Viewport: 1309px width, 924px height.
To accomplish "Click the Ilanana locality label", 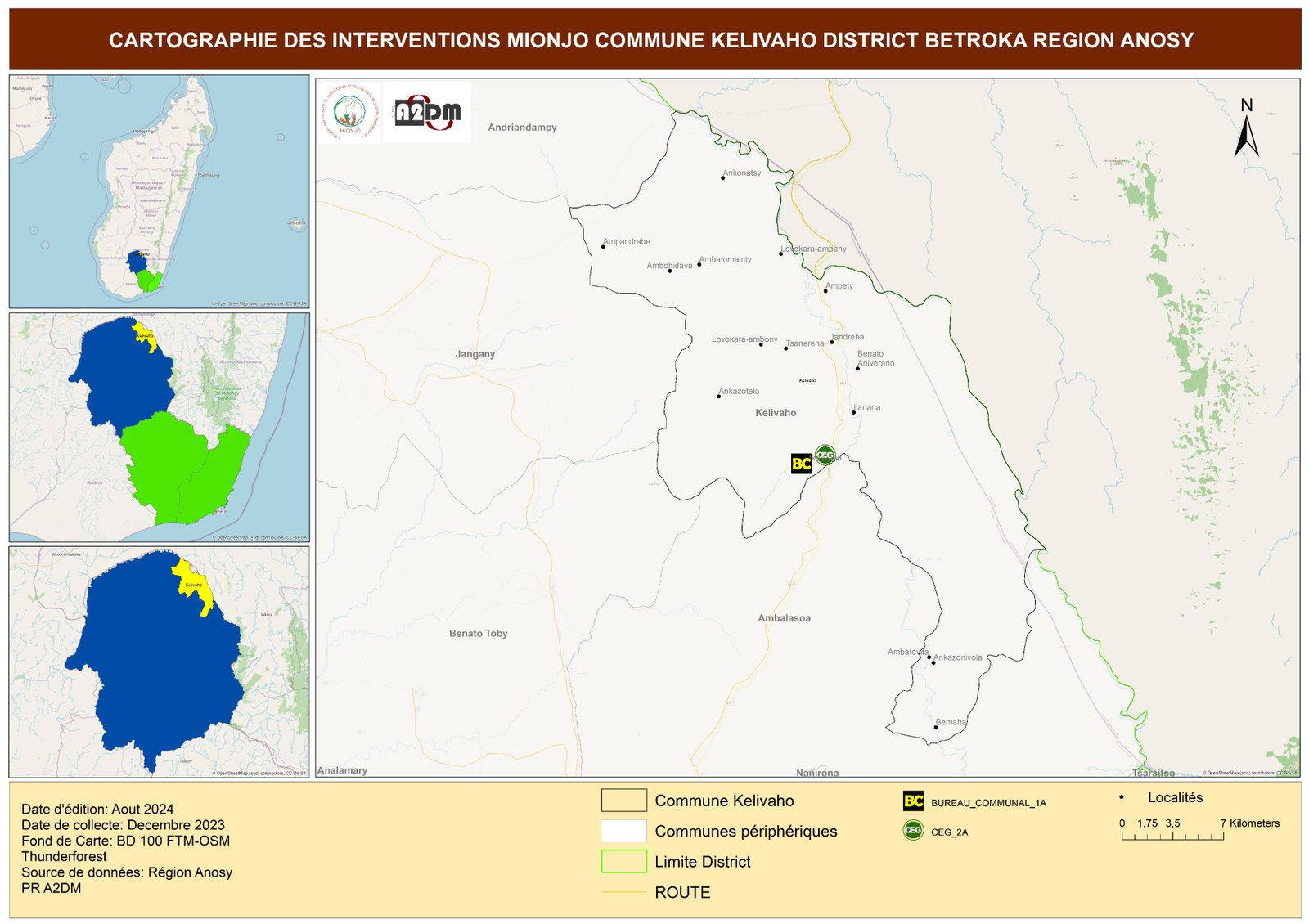I will tap(867, 407).
